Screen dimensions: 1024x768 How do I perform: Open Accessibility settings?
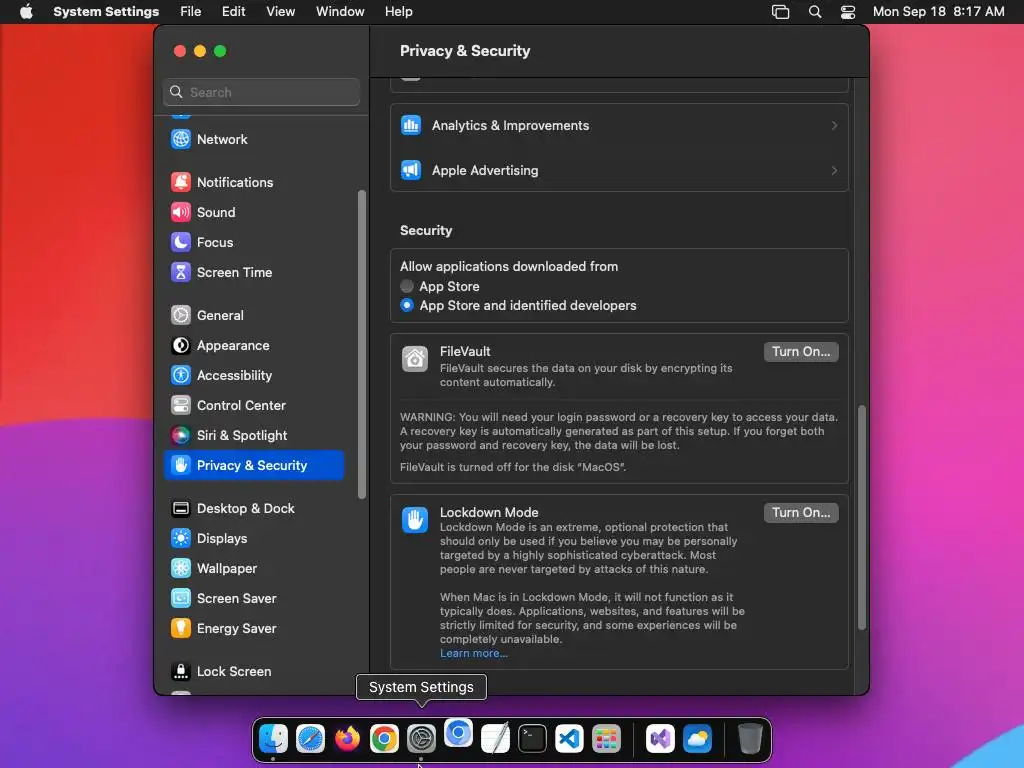pyautogui.click(x=254, y=376)
